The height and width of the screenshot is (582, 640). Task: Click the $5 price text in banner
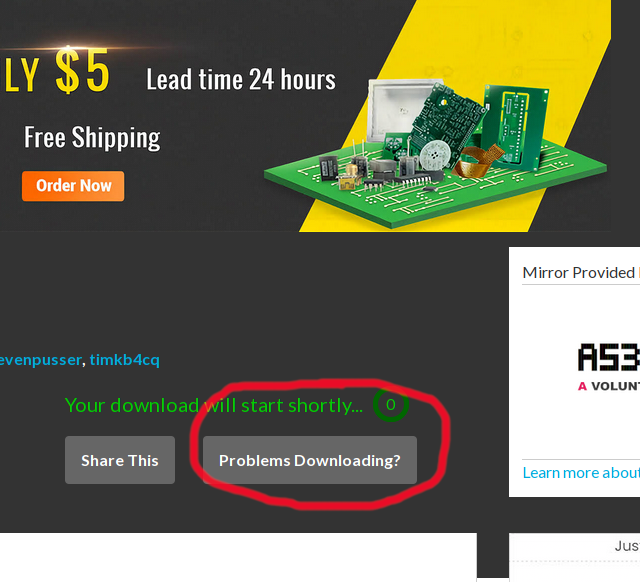(82, 70)
